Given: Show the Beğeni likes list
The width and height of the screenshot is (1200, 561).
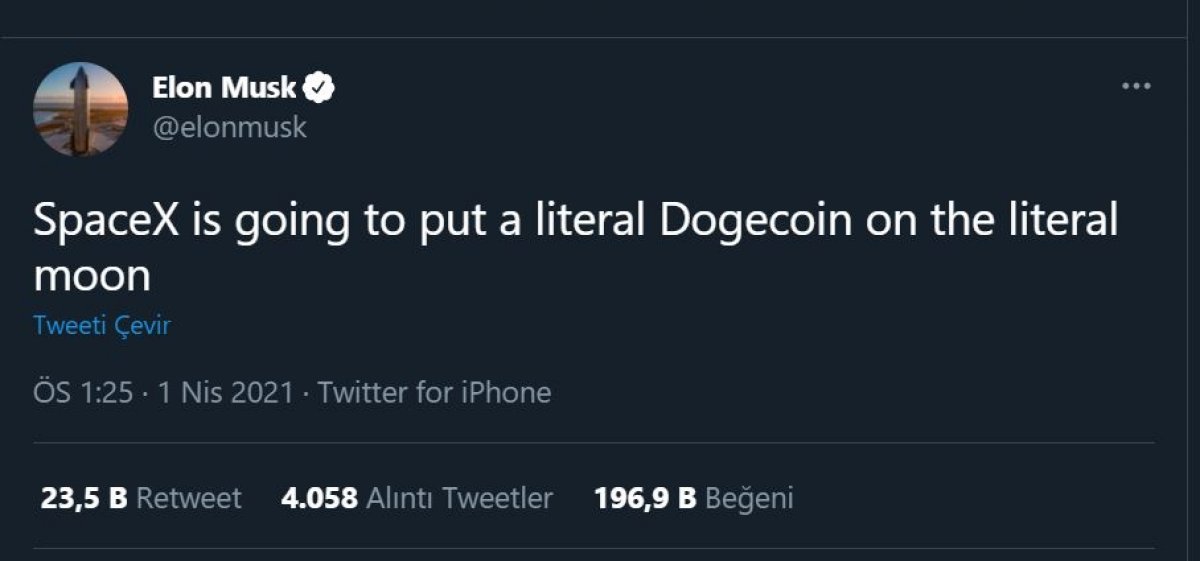Looking at the screenshot, I should (x=749, y=498).
